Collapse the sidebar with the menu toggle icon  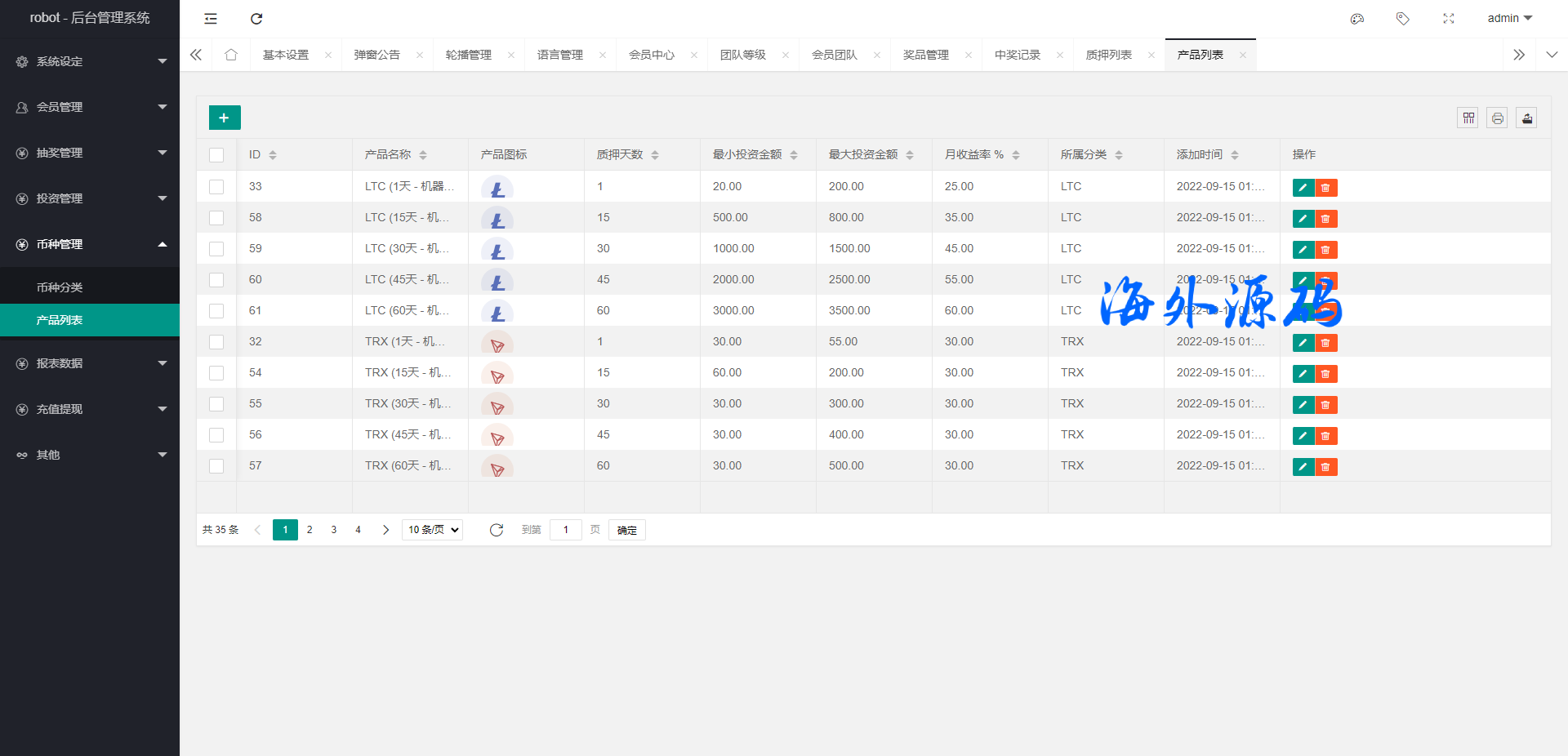point(211,19)
